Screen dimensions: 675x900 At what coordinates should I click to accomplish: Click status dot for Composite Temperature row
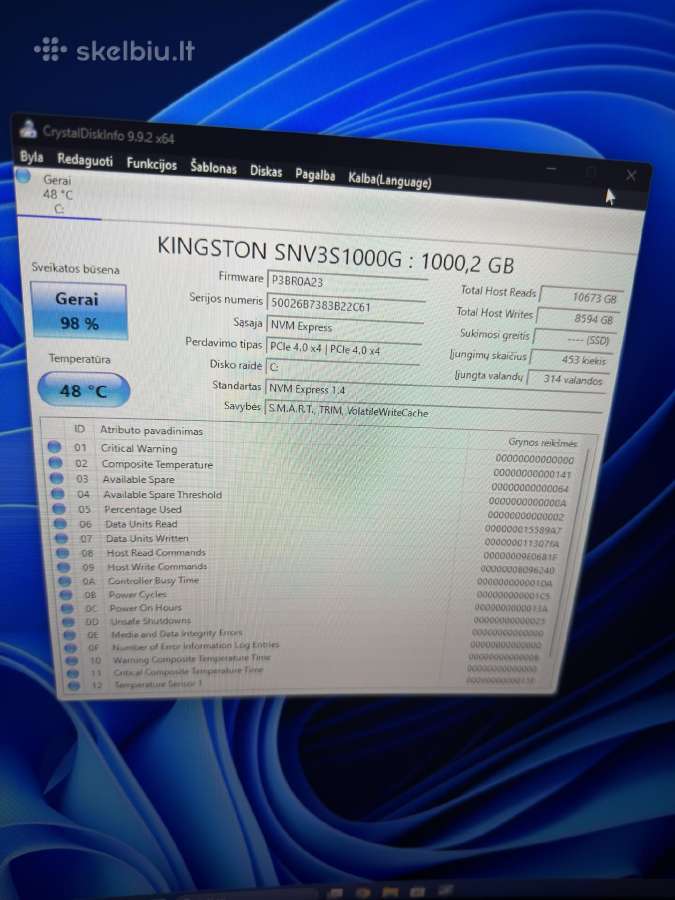tap(55, 462)
